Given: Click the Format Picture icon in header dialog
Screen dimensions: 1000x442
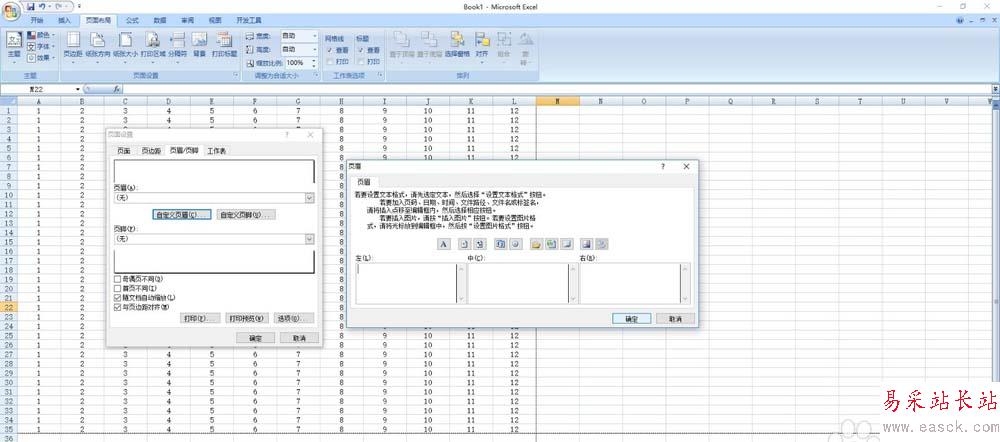Looking at the screenshot, I should click(601, 244).
